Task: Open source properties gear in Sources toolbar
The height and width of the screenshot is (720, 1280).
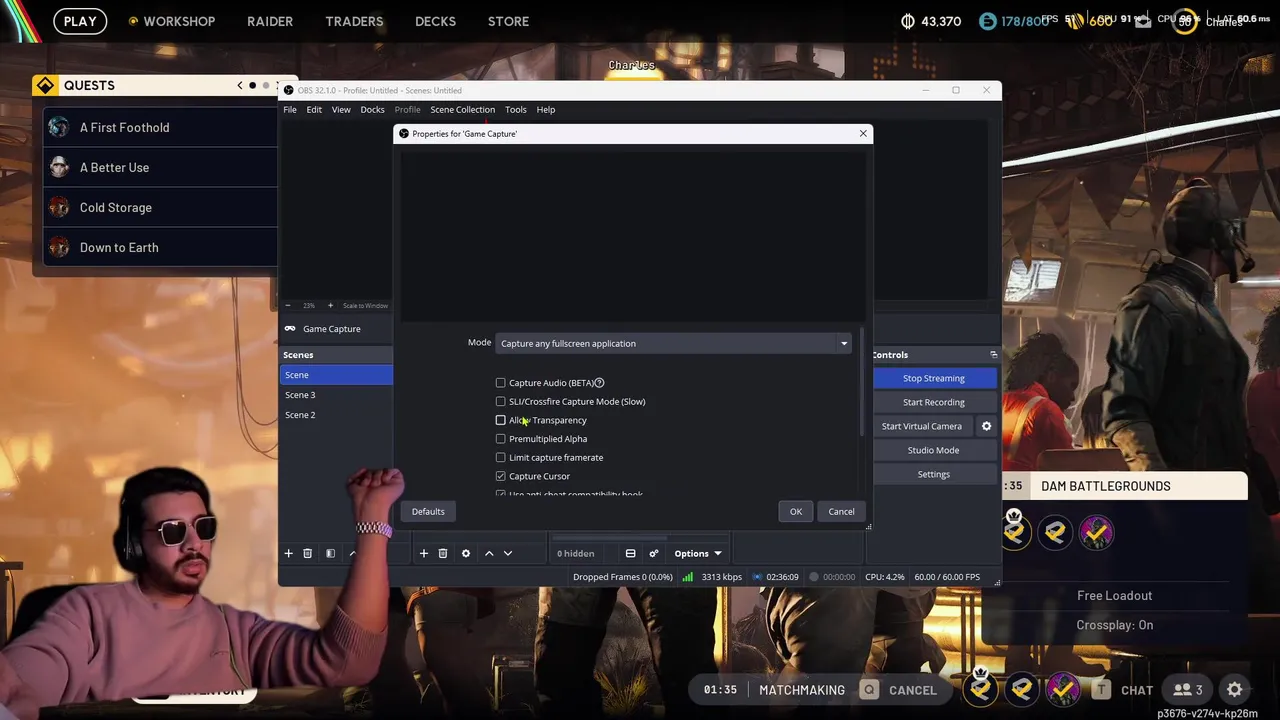Action: (466, 553)
